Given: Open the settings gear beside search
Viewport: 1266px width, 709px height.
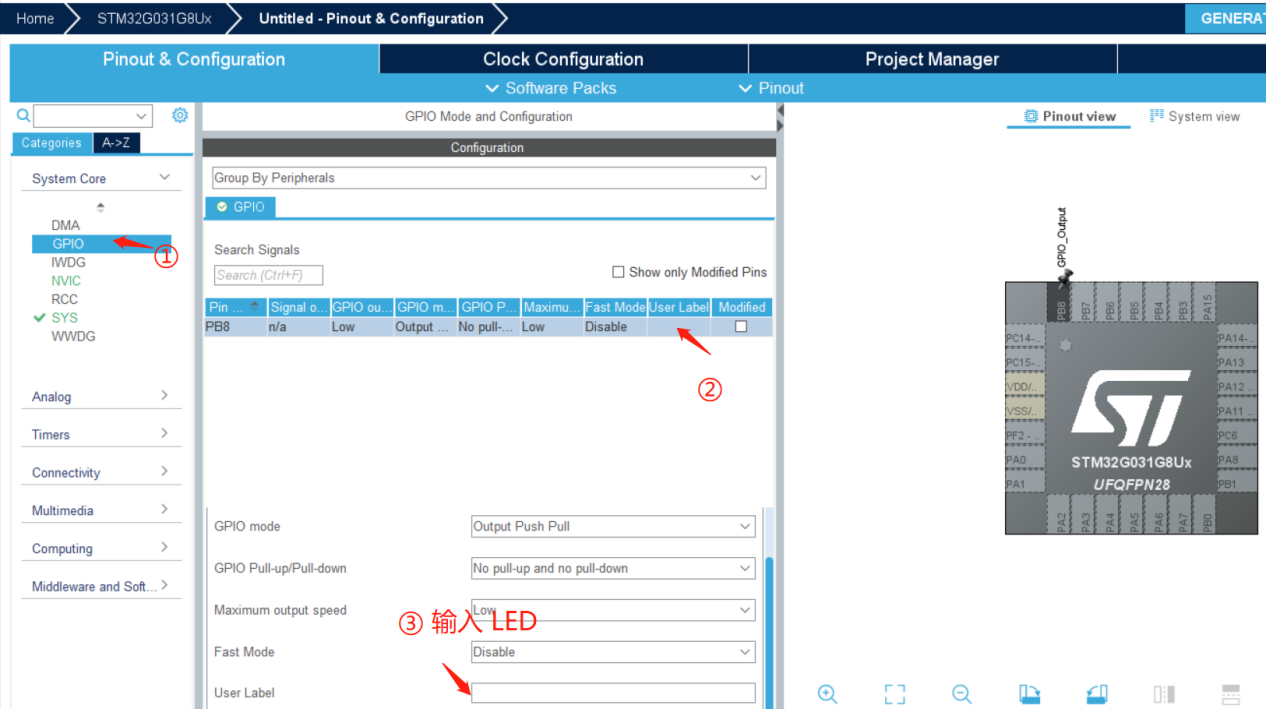Looking at the screenshot, I should [180, 115].
